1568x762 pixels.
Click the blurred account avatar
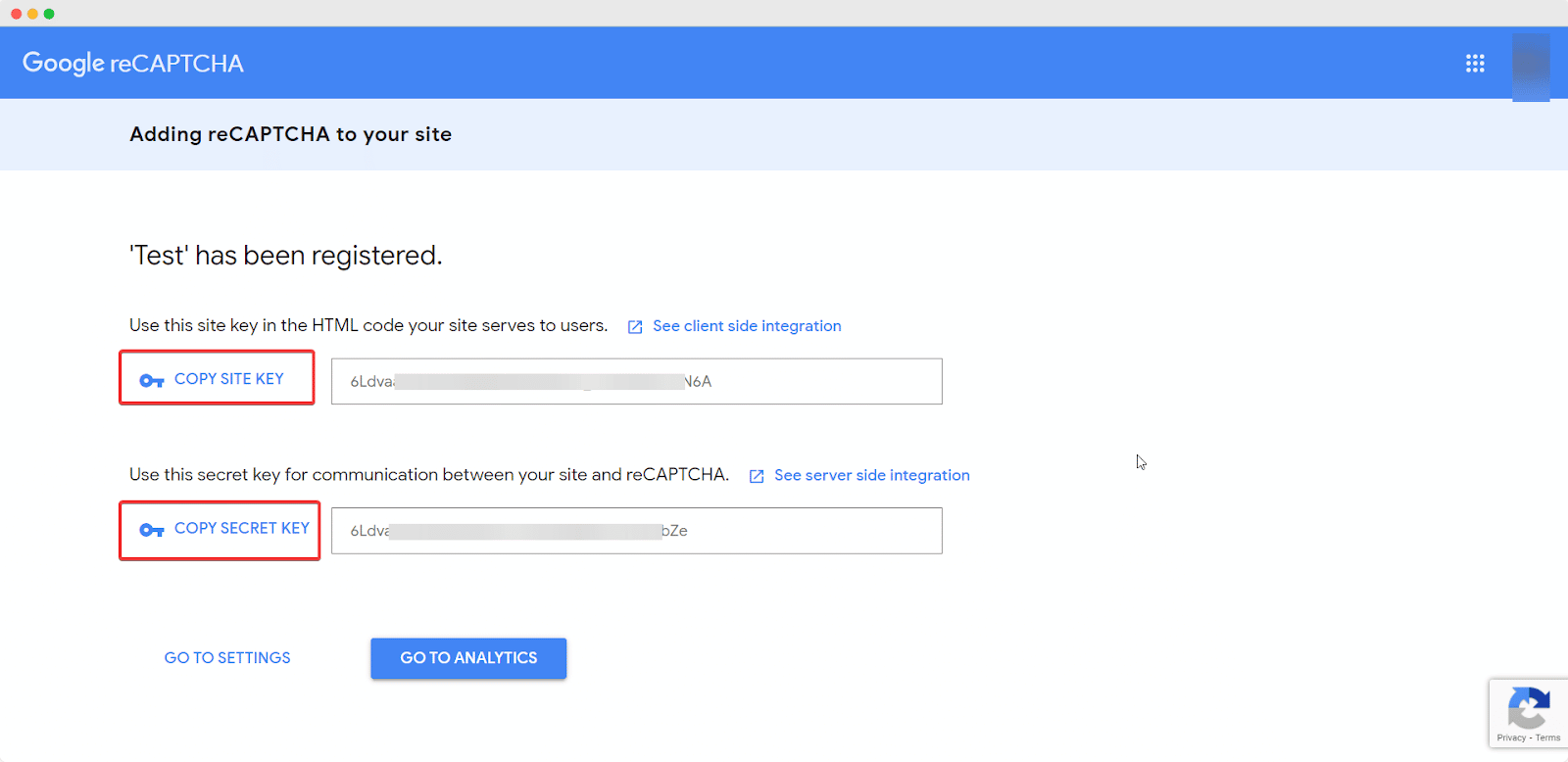coord(1531,67)
